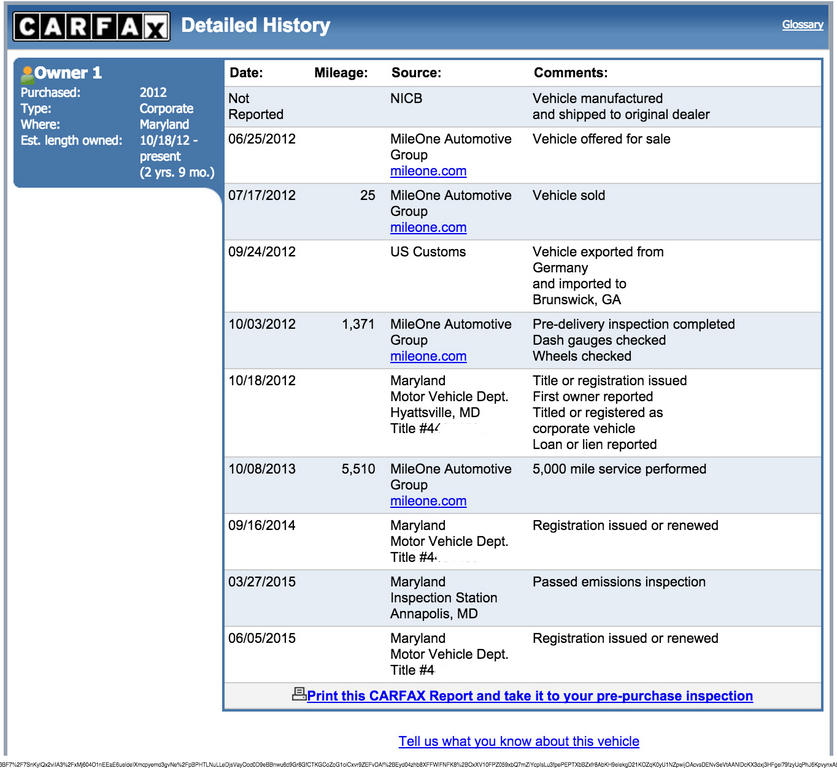
Task: Click the Detailed History title
Action: tap(255, 26)
